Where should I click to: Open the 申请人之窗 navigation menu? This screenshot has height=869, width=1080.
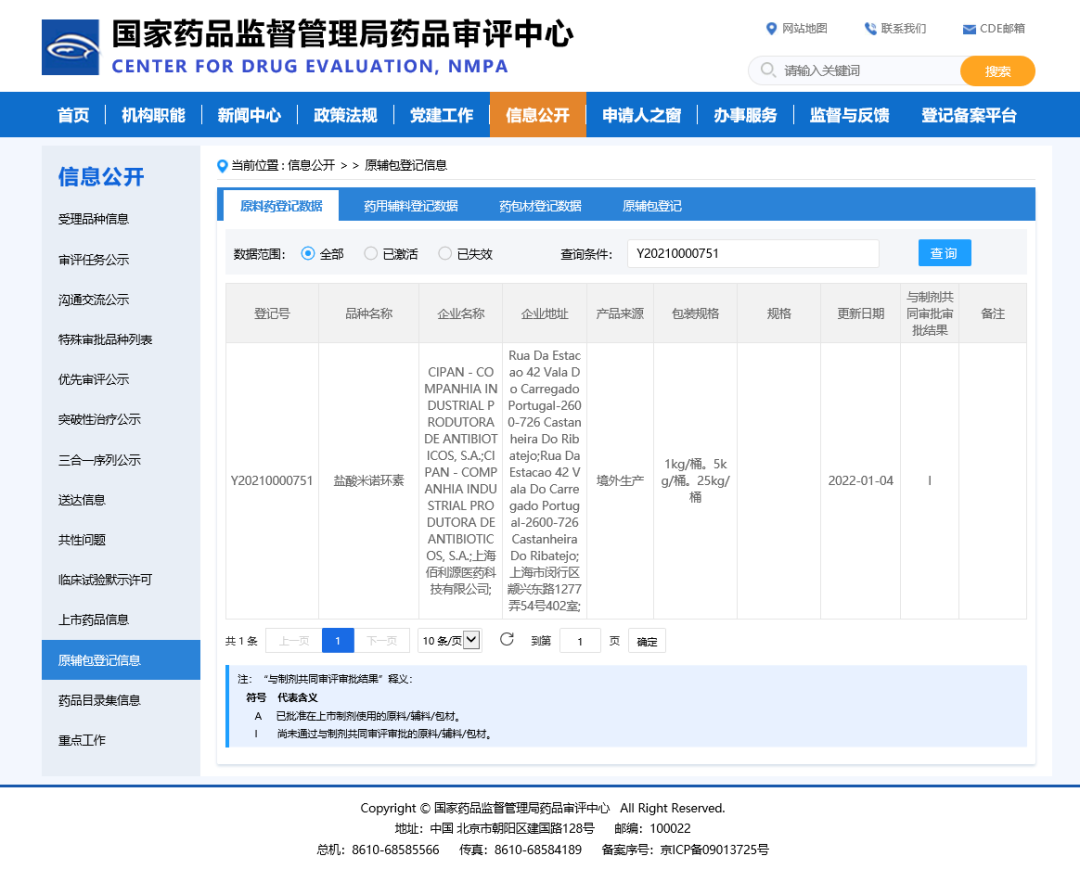click(641, 115)
